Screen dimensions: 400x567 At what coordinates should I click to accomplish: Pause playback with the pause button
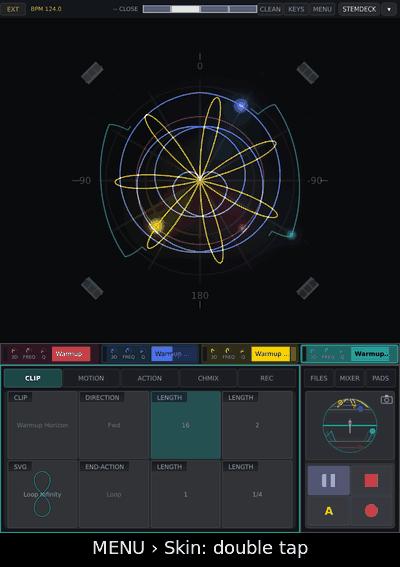(x=328, y=481)
